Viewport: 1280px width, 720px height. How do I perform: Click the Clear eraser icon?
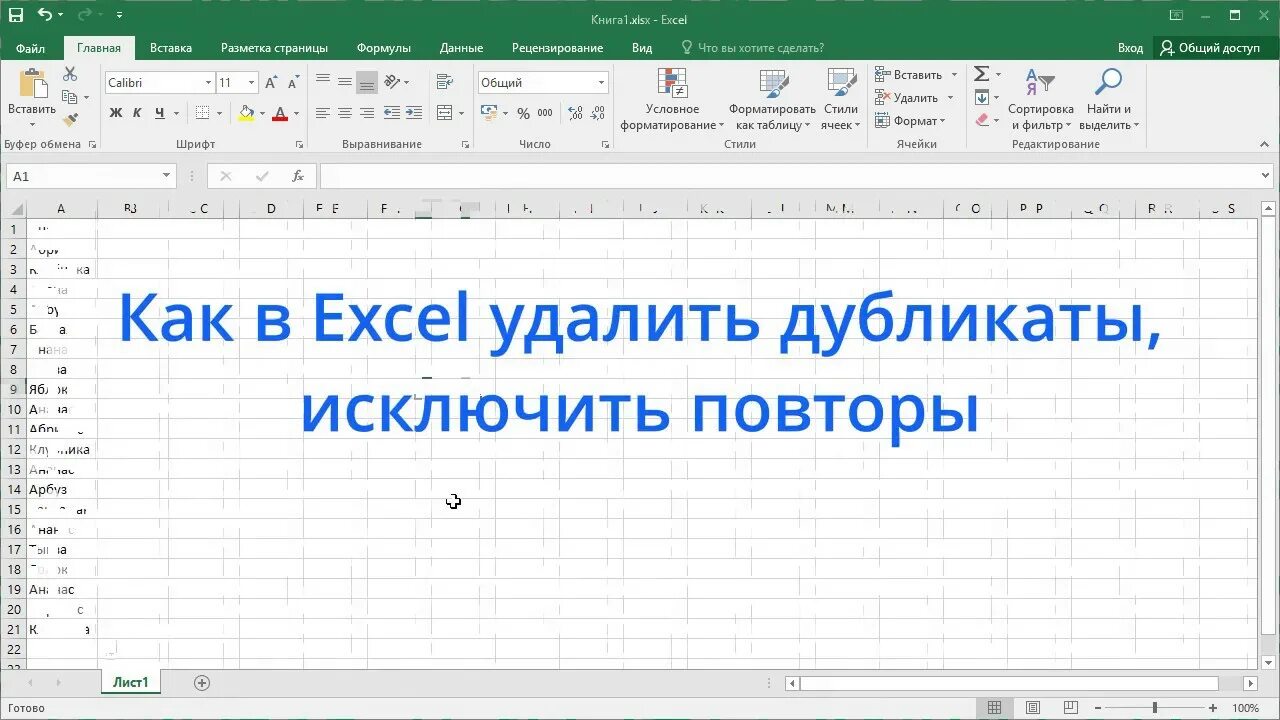[982, 120]
